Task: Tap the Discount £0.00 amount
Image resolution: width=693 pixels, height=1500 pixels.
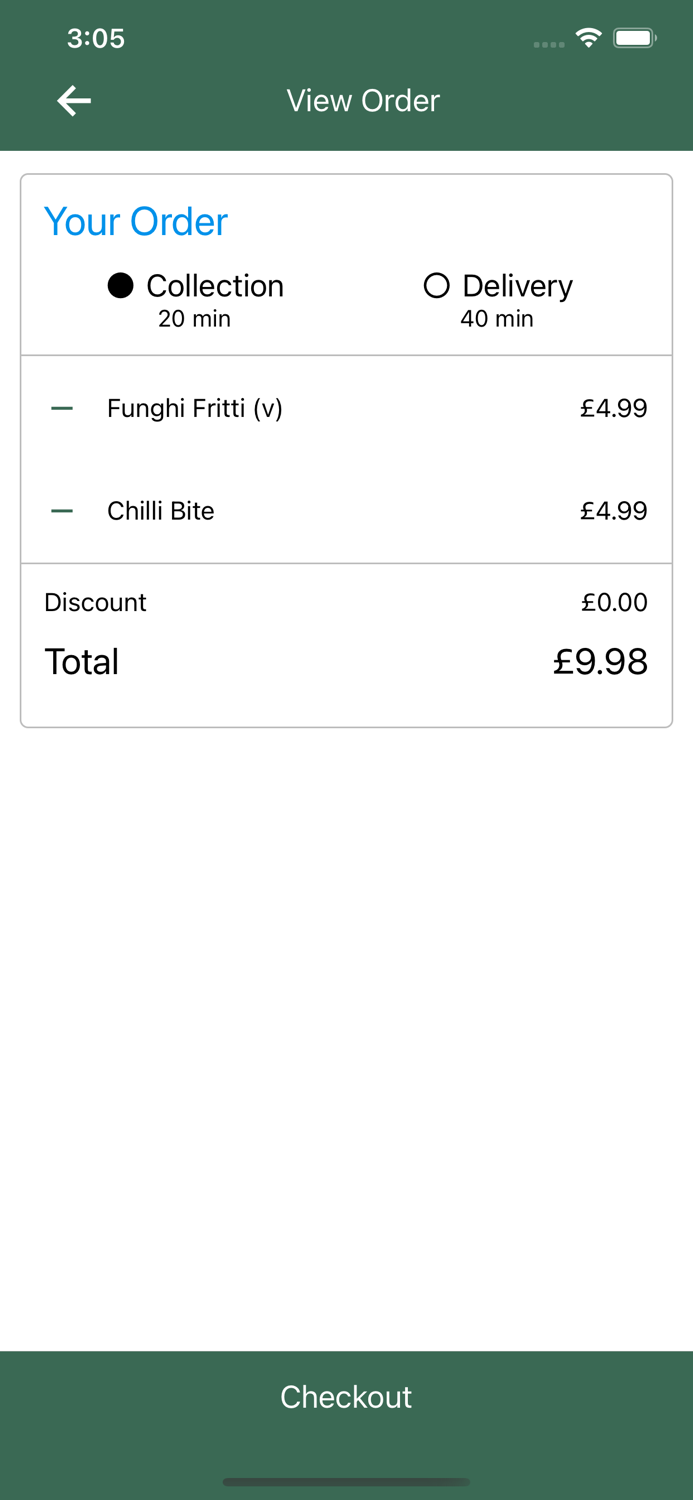Action: tap(614, 603)
